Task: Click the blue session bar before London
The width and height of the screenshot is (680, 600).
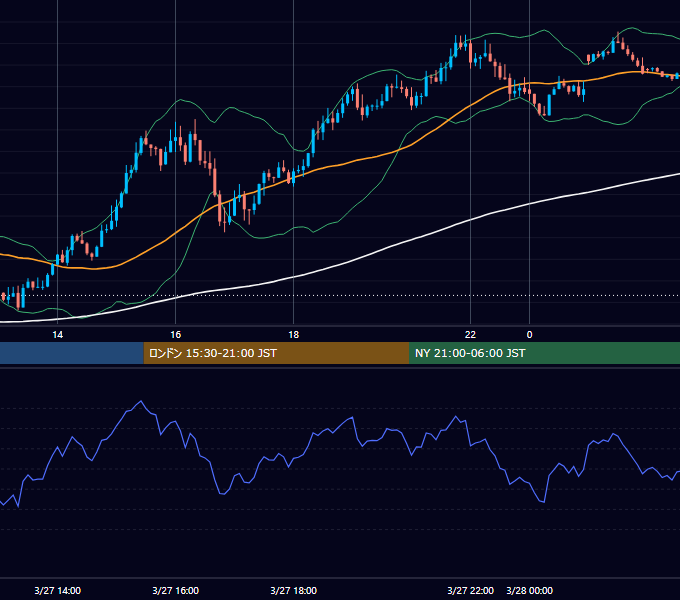Action: pos(72,353)
